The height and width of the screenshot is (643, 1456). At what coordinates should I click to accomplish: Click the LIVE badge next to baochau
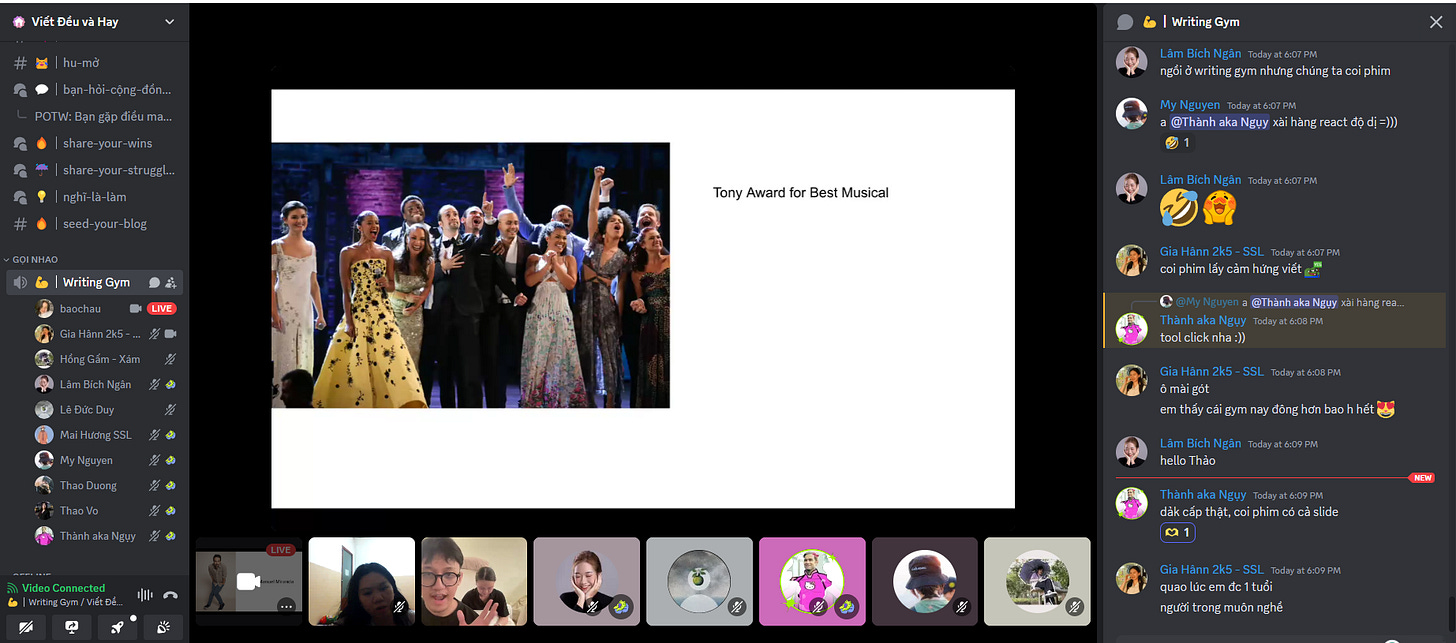point(161,308)
